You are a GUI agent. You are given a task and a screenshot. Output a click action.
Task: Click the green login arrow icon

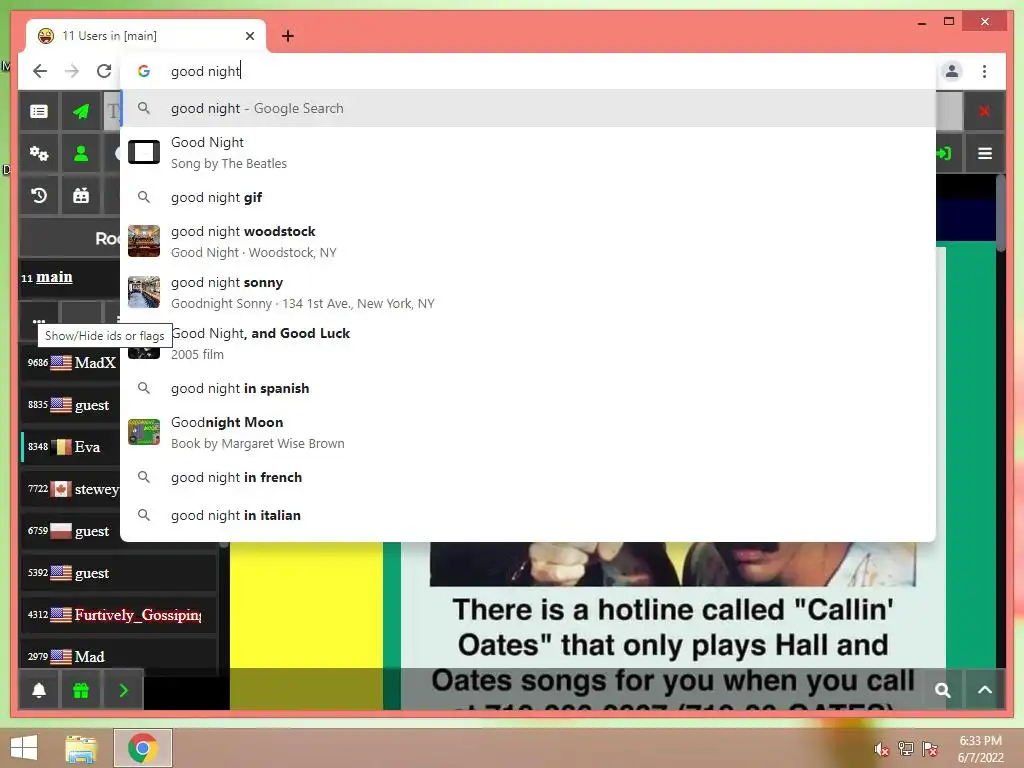pos(944,153)
